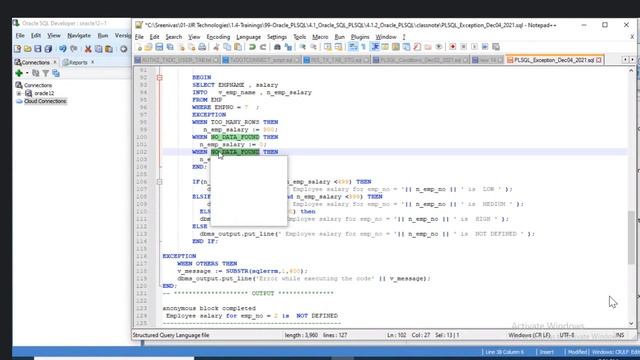Screen dimensions: 640x360
Task: Toggle Word Wrap in Notepad++ toolbar
Action: (353, 47)
